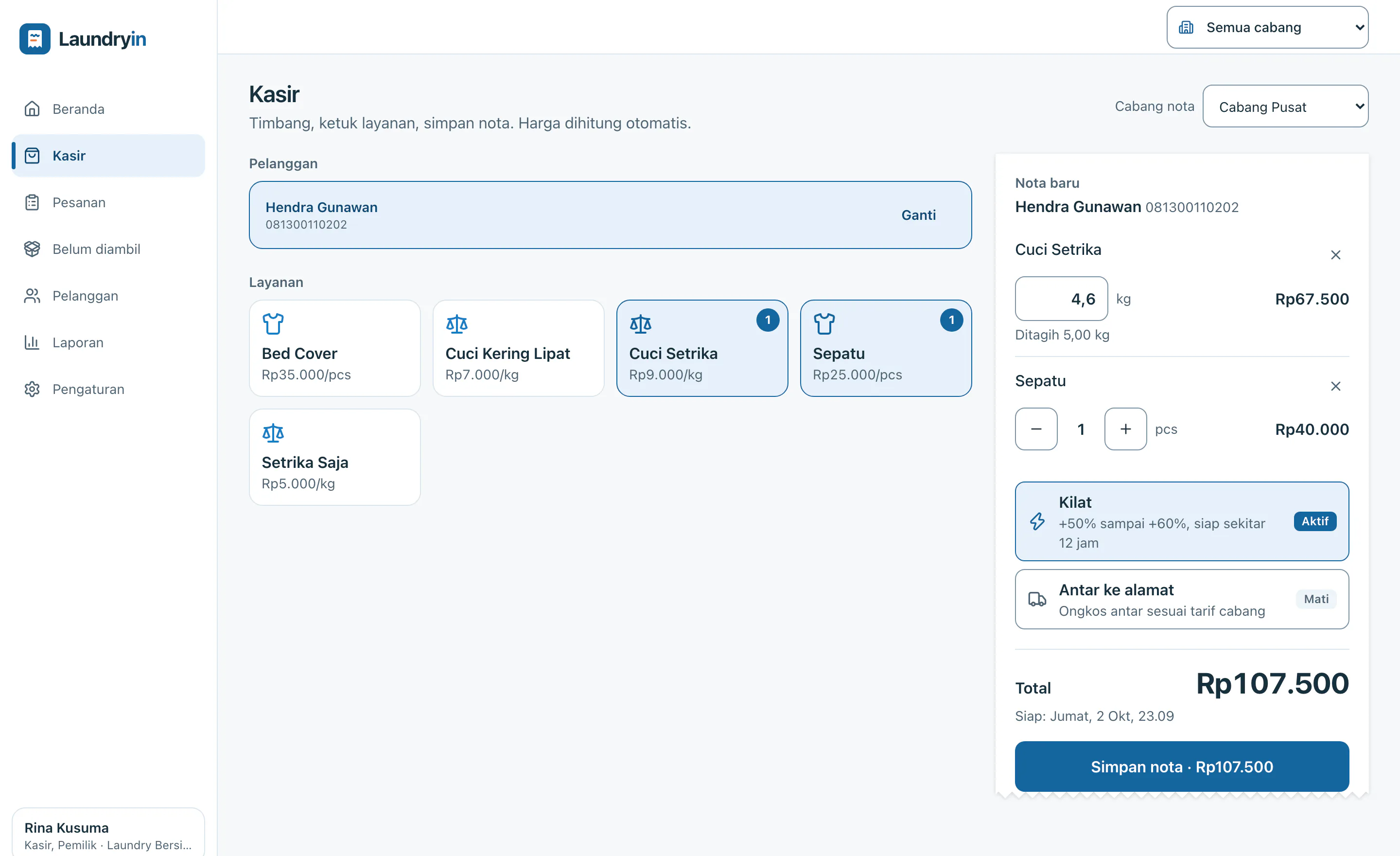Click the Belum diambil package icon
The width and height of the screenshot is (1400, 856).
tap(32, 249)
